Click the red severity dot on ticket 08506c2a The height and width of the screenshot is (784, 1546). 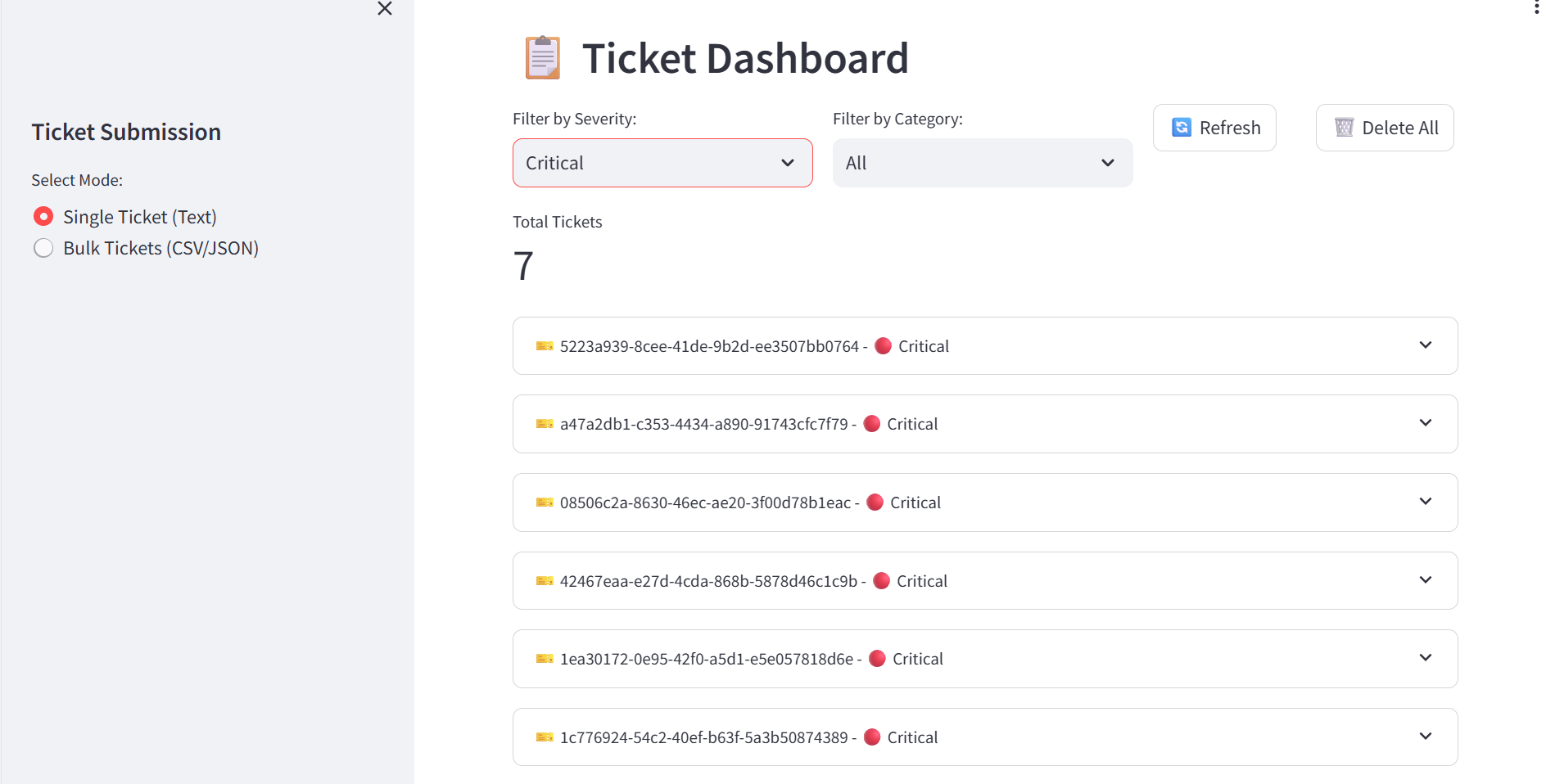875,502
